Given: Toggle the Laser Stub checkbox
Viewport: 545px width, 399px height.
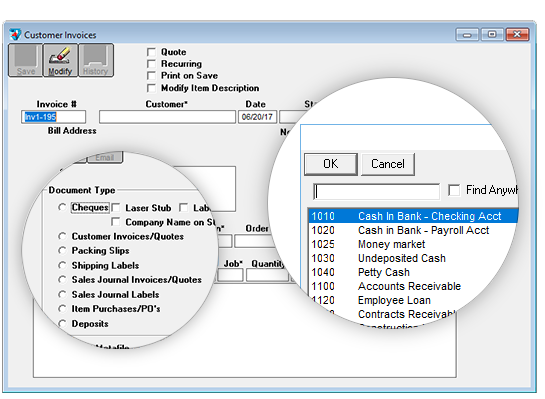Looking at the screenshot, I should tap(116, 208).
